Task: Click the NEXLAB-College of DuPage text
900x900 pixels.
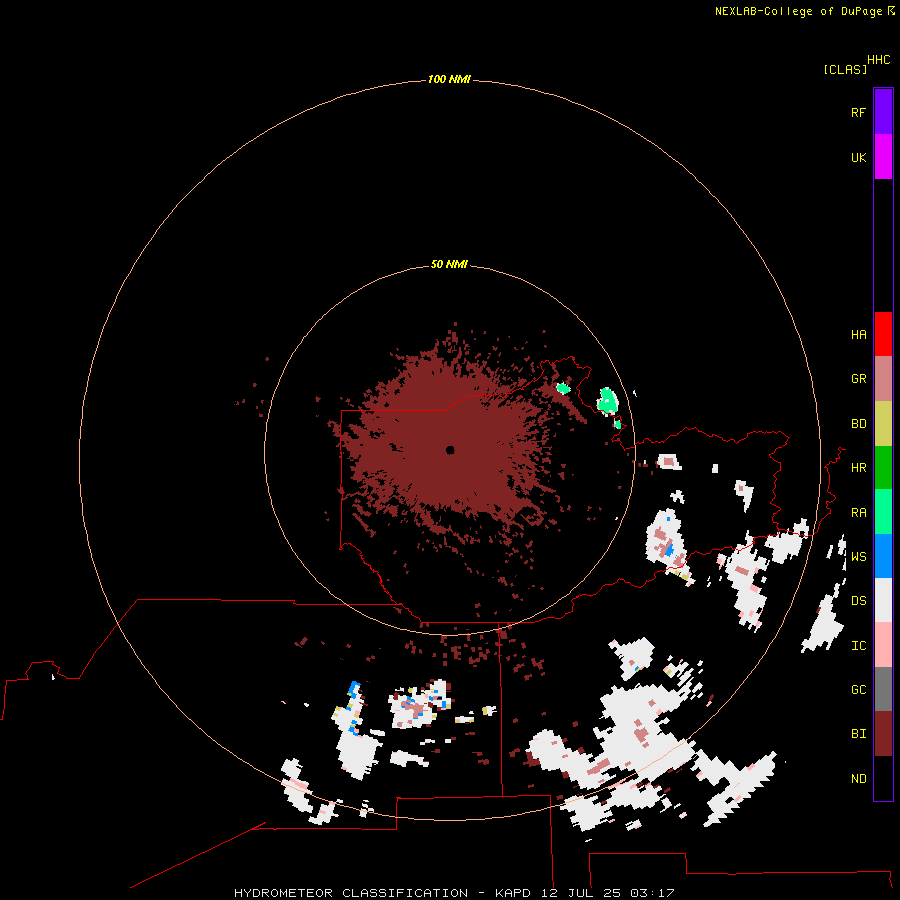Action: coord(798,11)
